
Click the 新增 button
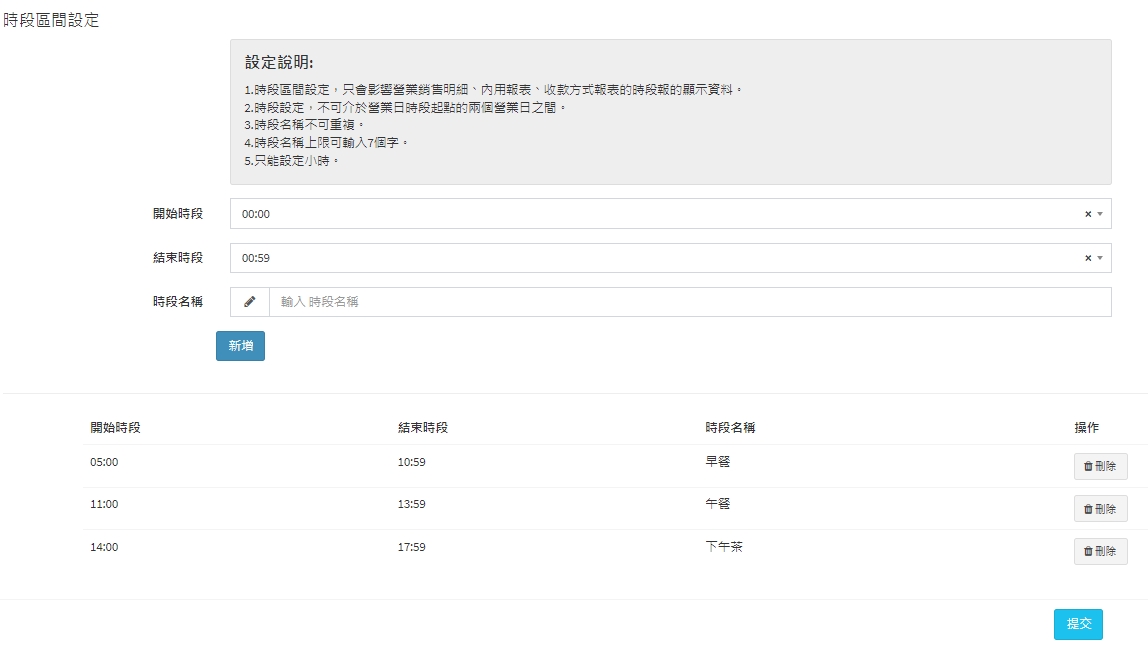point(240,346)
